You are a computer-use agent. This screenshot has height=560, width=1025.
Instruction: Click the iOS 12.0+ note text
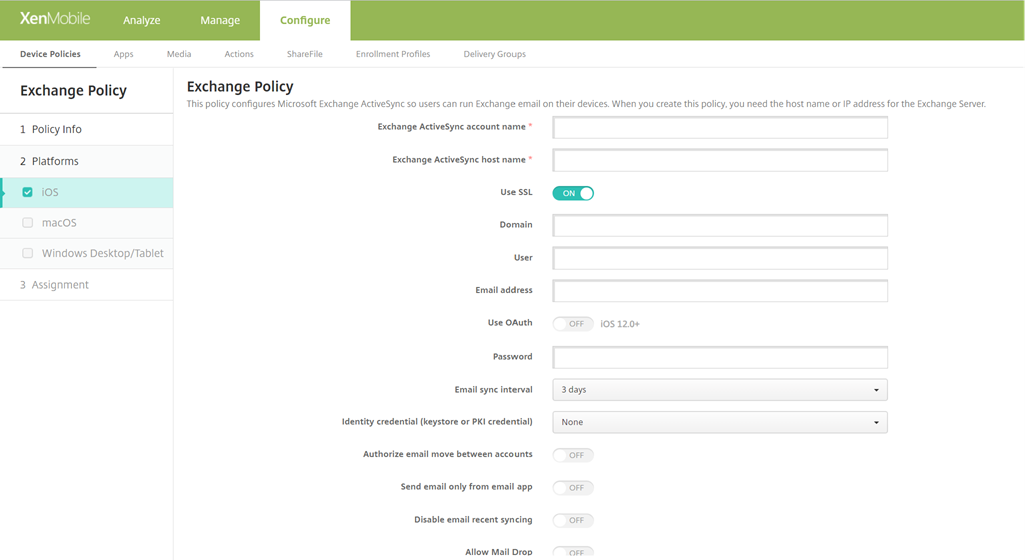(x=620, y=324)
